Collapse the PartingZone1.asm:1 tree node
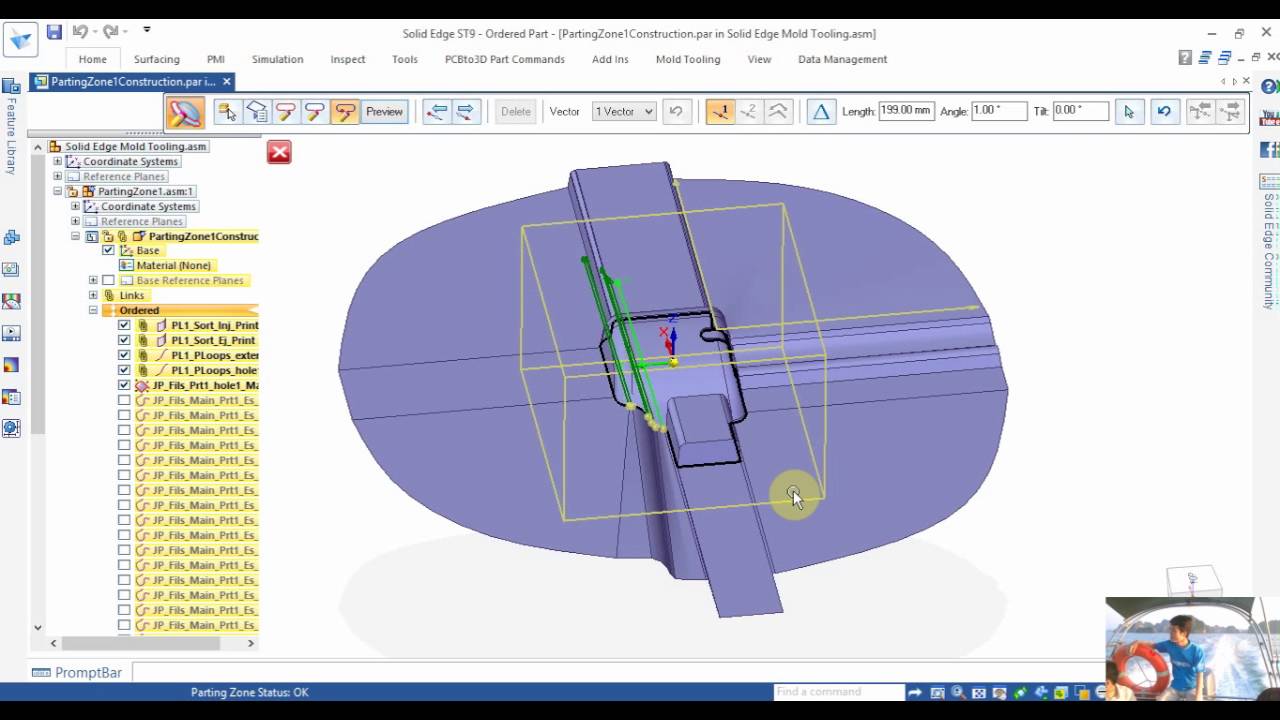Image resolution: width=1280 pixels, height=720 pixels. tap(57, 191)
